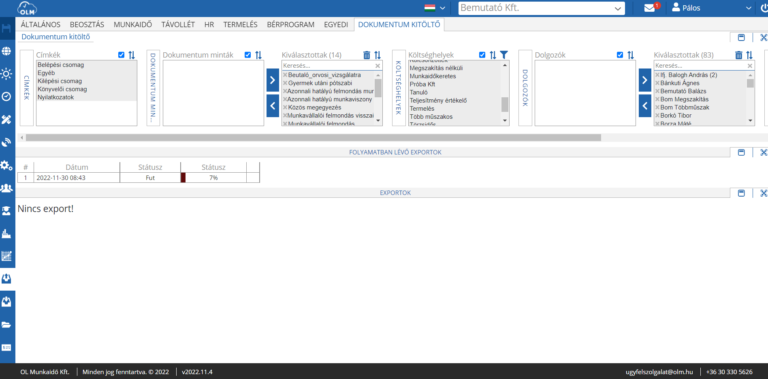
Task: Open the satellite dish sidebar icon
Action: [6, 142]
